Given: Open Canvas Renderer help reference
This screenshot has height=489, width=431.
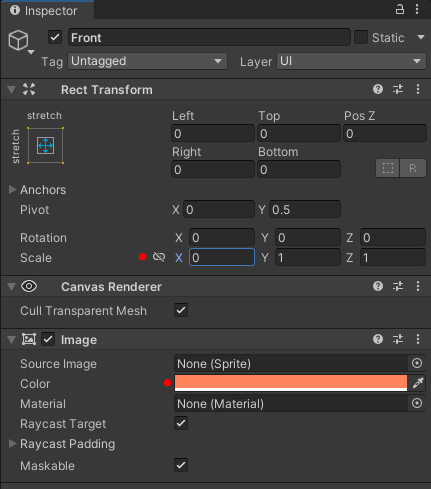Looking at the screenshot, I should [x=378, y=286].
